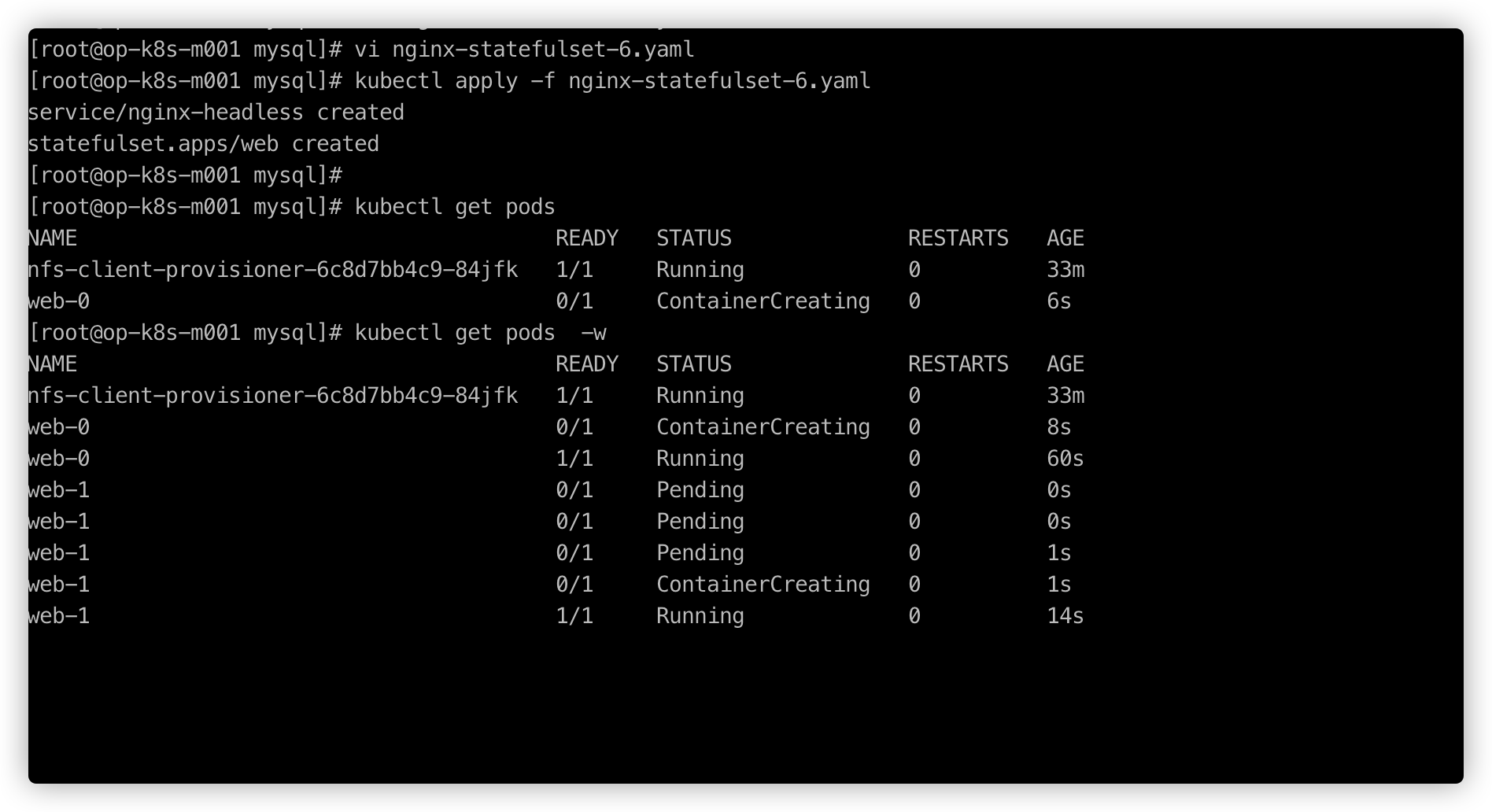Click the second AGE column header
This screenshot has width=1492, height=812.
(1065, 364)
